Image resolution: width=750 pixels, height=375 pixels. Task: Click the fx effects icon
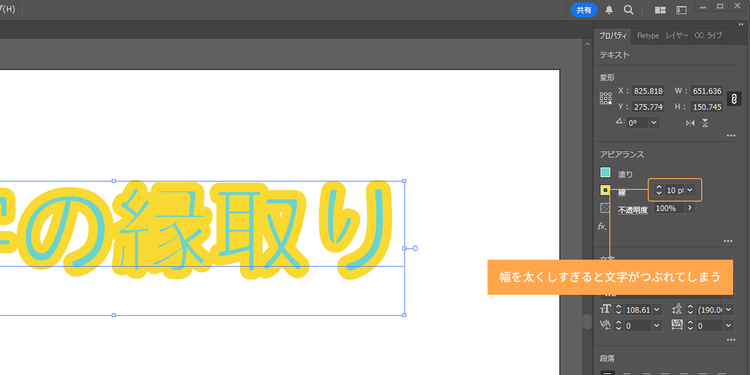603,226
